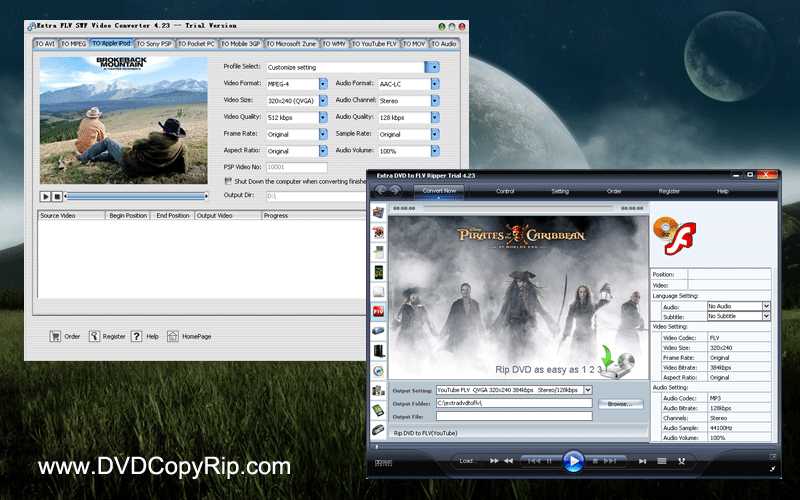Stop preview in FLV Converter window
The width and height of the screenshot is (800, 500).
pyautogui.click(x=57, y=196)
